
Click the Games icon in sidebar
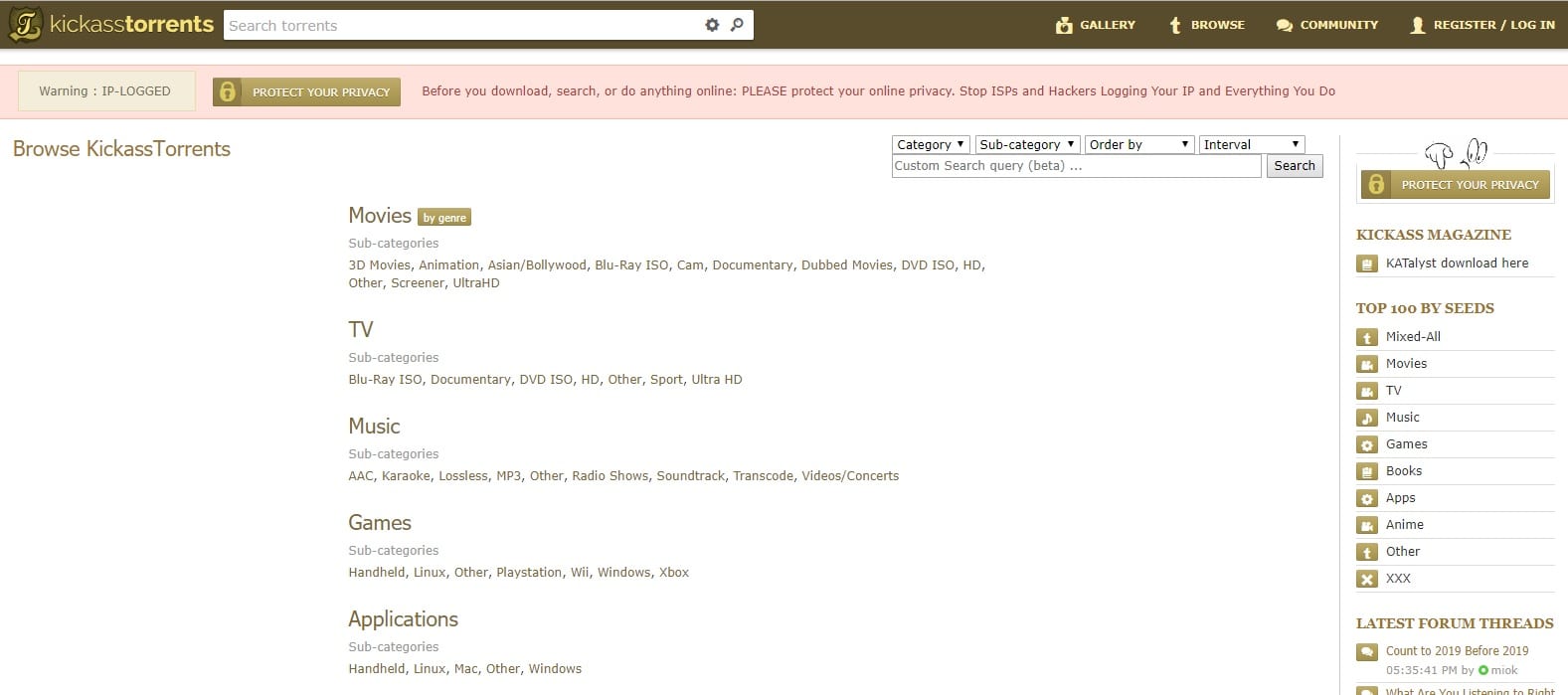point(1367,444)
